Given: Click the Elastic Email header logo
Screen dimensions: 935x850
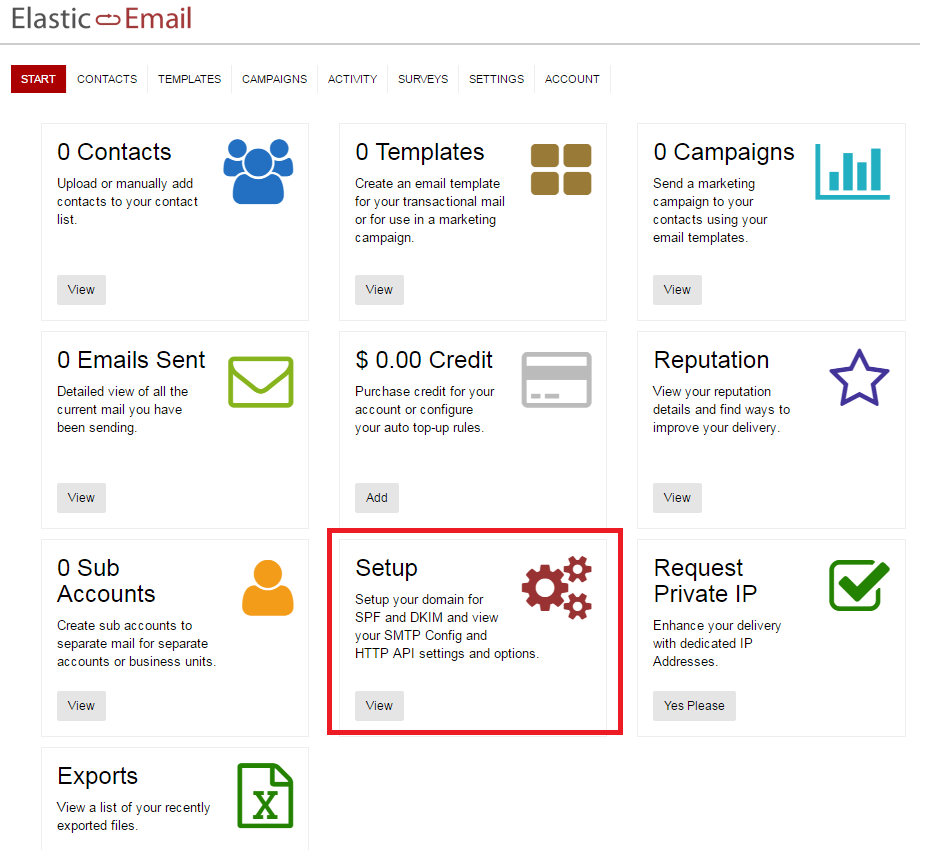Looking at the screenshot, I should (100, 18).
